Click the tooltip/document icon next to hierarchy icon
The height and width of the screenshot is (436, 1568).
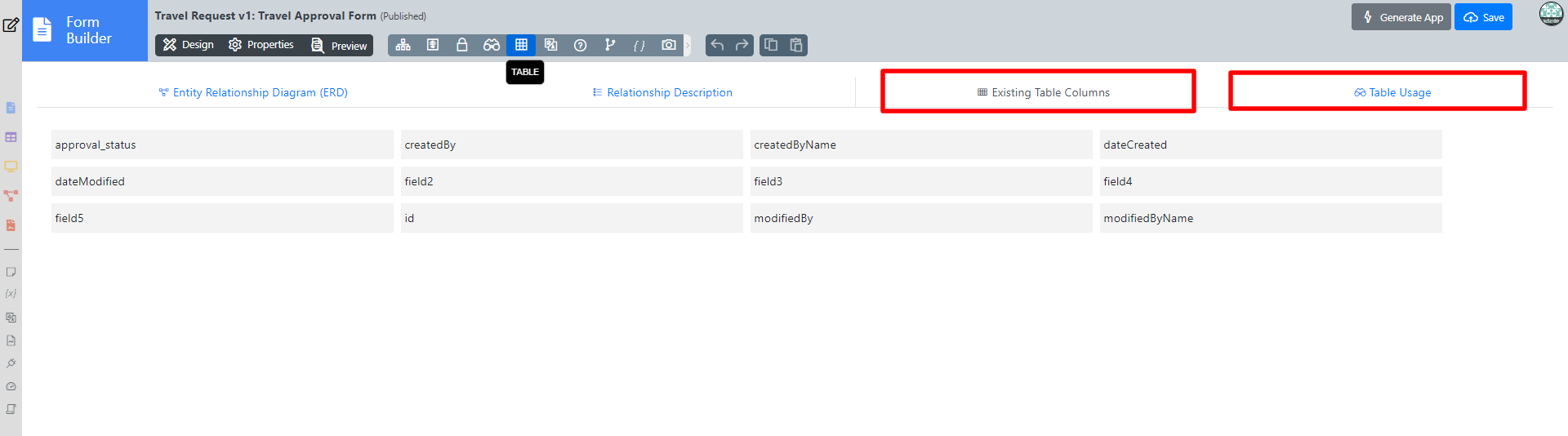(x=433, y=45)
